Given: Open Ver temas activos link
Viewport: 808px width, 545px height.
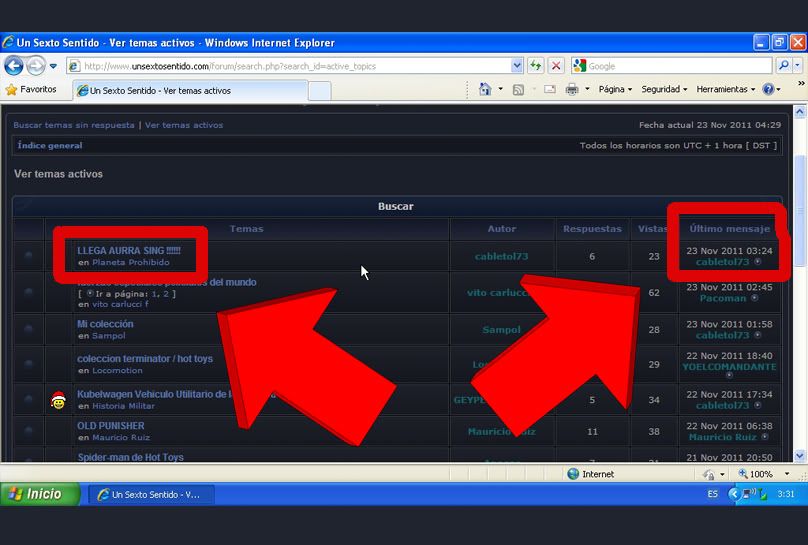Looking at the screenshot, I should click(x=184, y=125).
